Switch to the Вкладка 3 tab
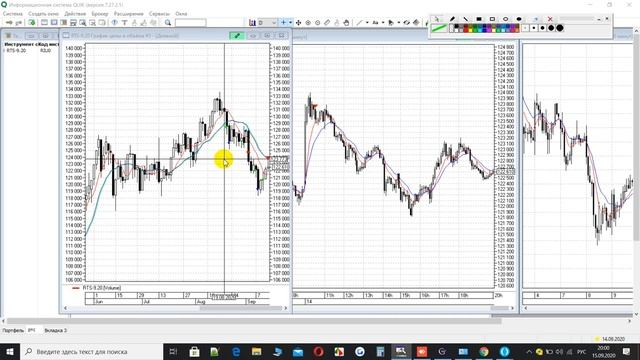This screenshot has width=640, height=360. coord(56,330)
